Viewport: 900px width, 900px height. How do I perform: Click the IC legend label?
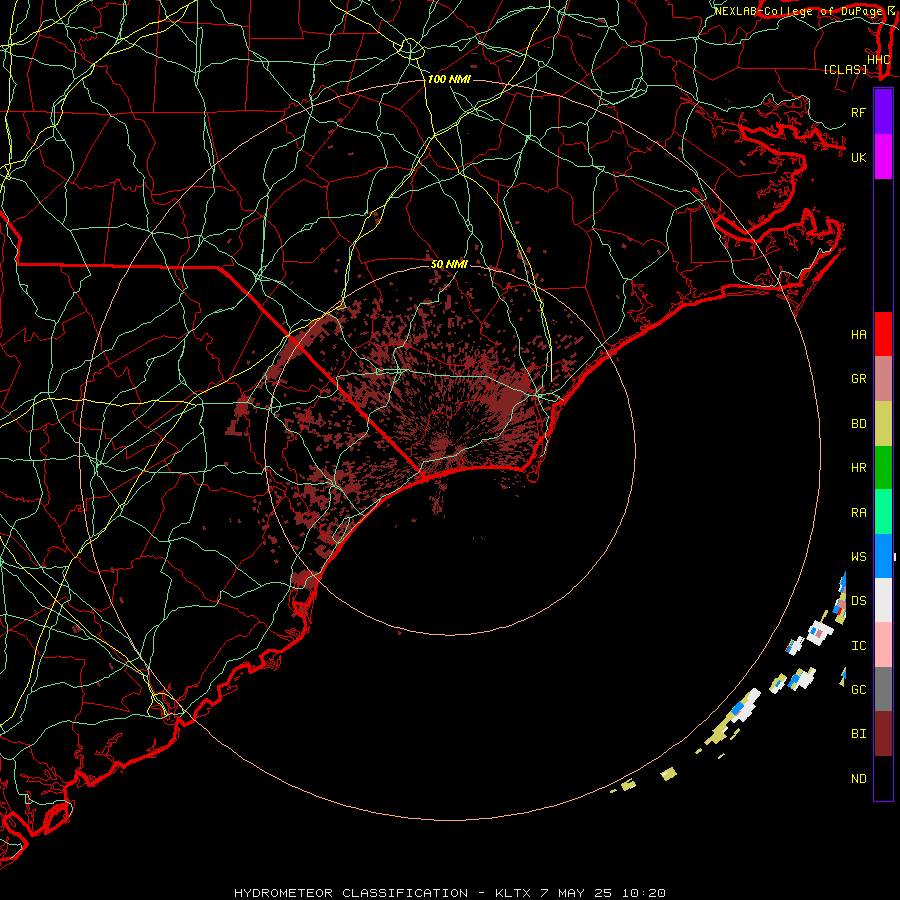click(858, 646)
